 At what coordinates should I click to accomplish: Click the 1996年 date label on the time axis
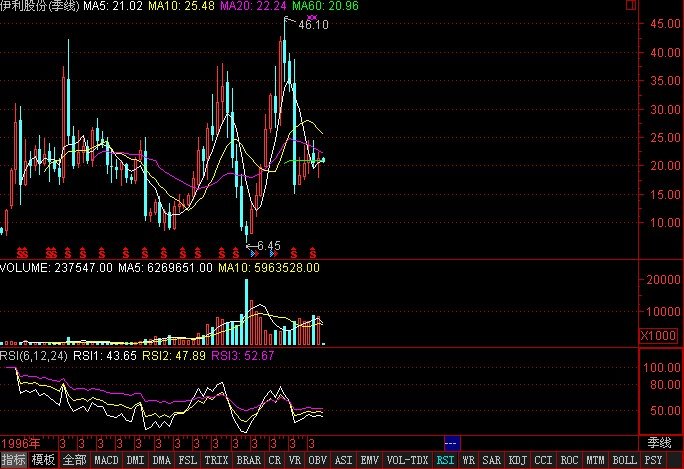pos(20,442)
